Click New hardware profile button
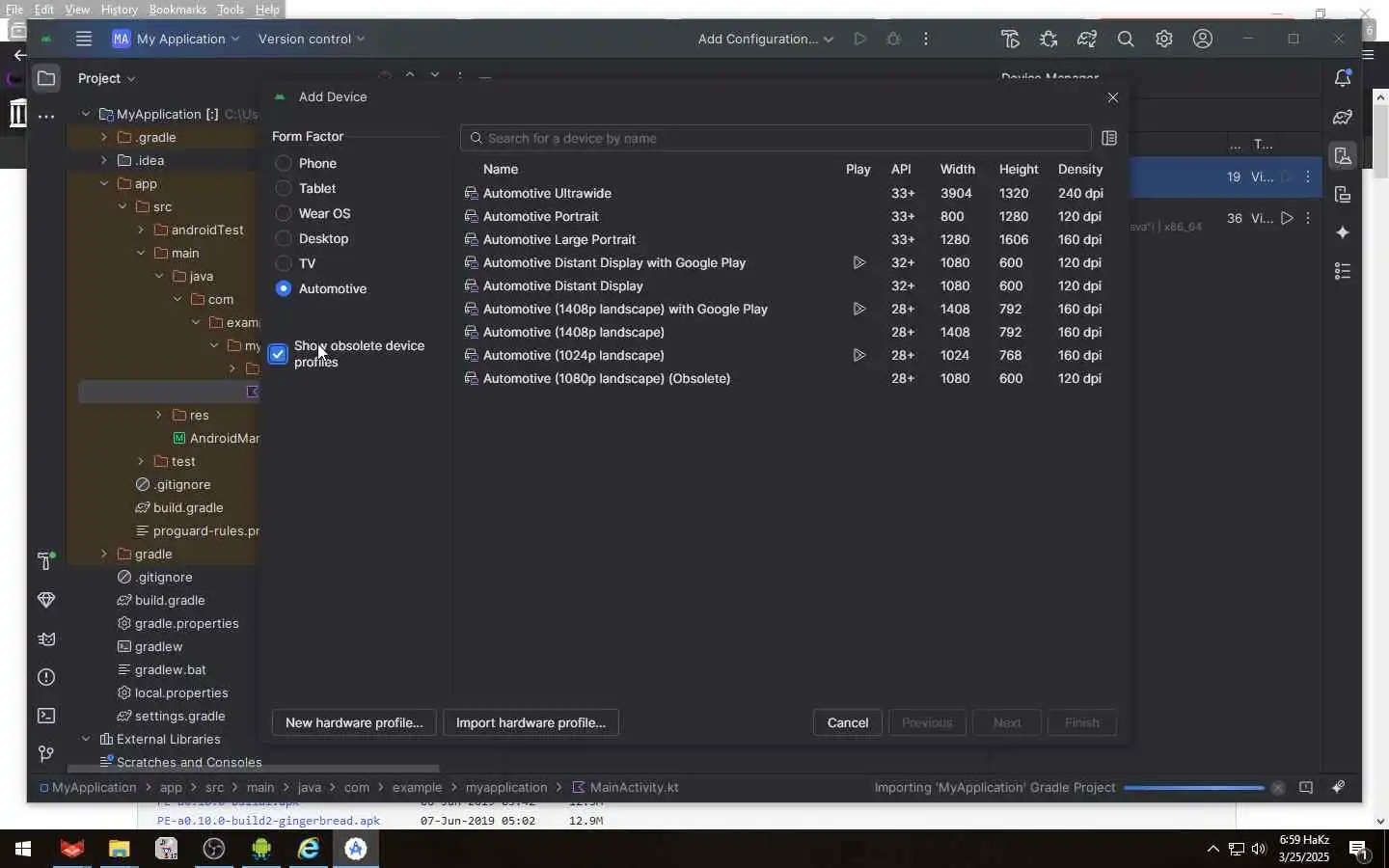Screen dimensions: 1389x868 354,723
